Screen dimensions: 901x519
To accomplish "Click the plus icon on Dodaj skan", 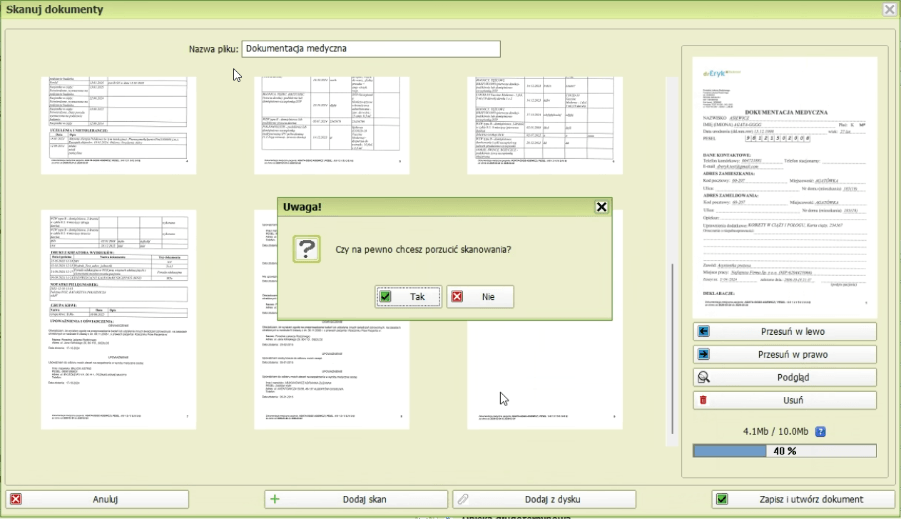I will (x=275, y=499).
